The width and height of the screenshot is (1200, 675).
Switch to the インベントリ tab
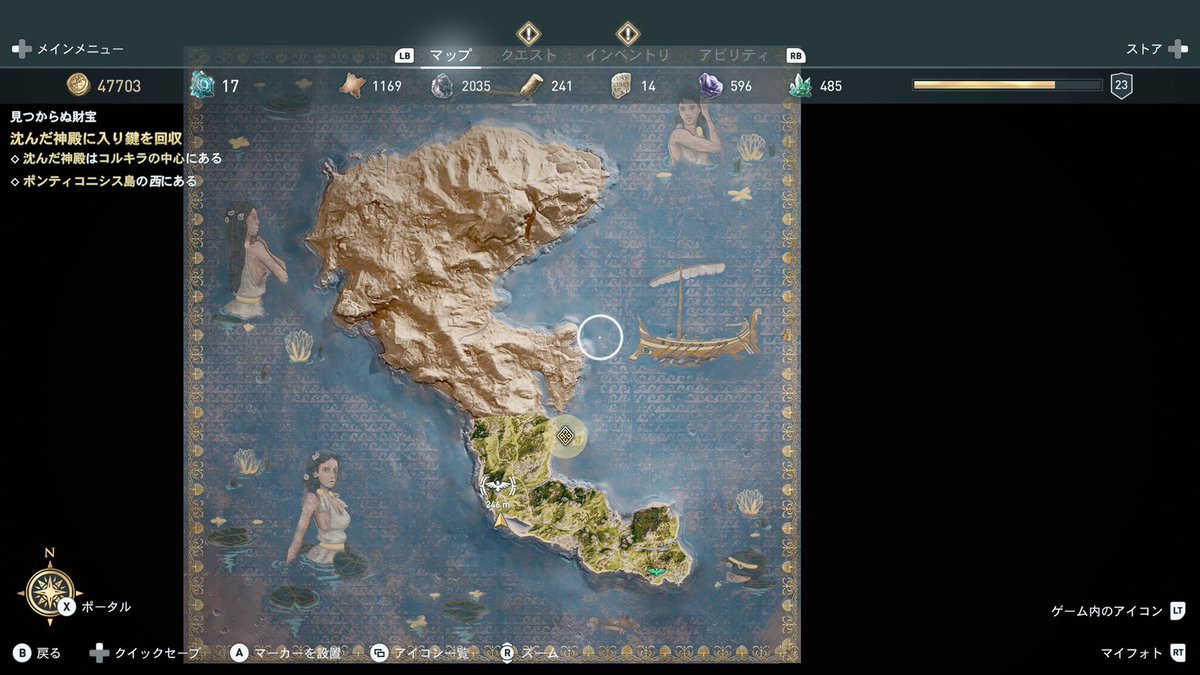(x=627, y=55)
